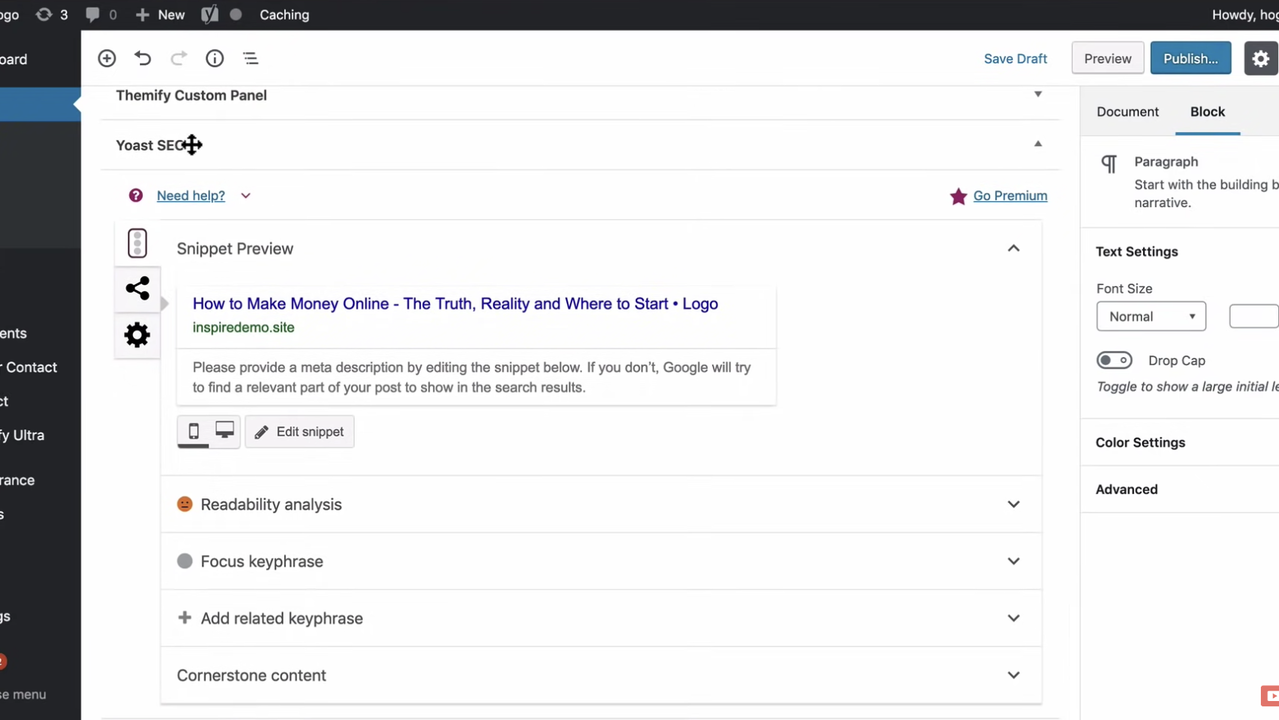Click the Undo arrow icon
This screenshot has height=720, width=1279.
pos(143,59)
